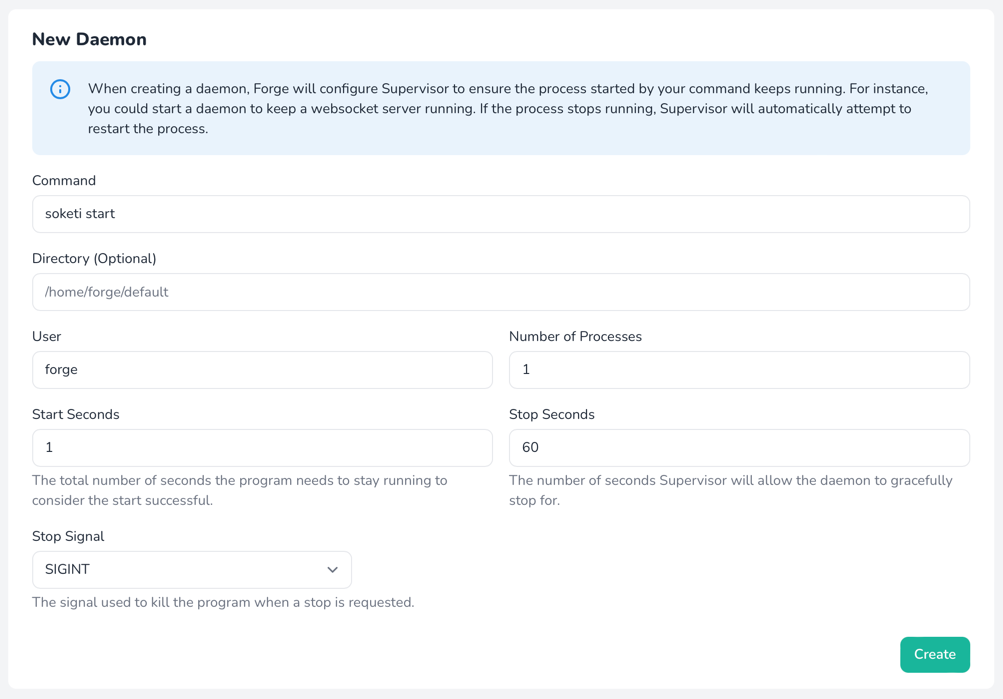Click the Start Seconds label
Viewport: 1003px width, 699px height.
click(76, 415)
